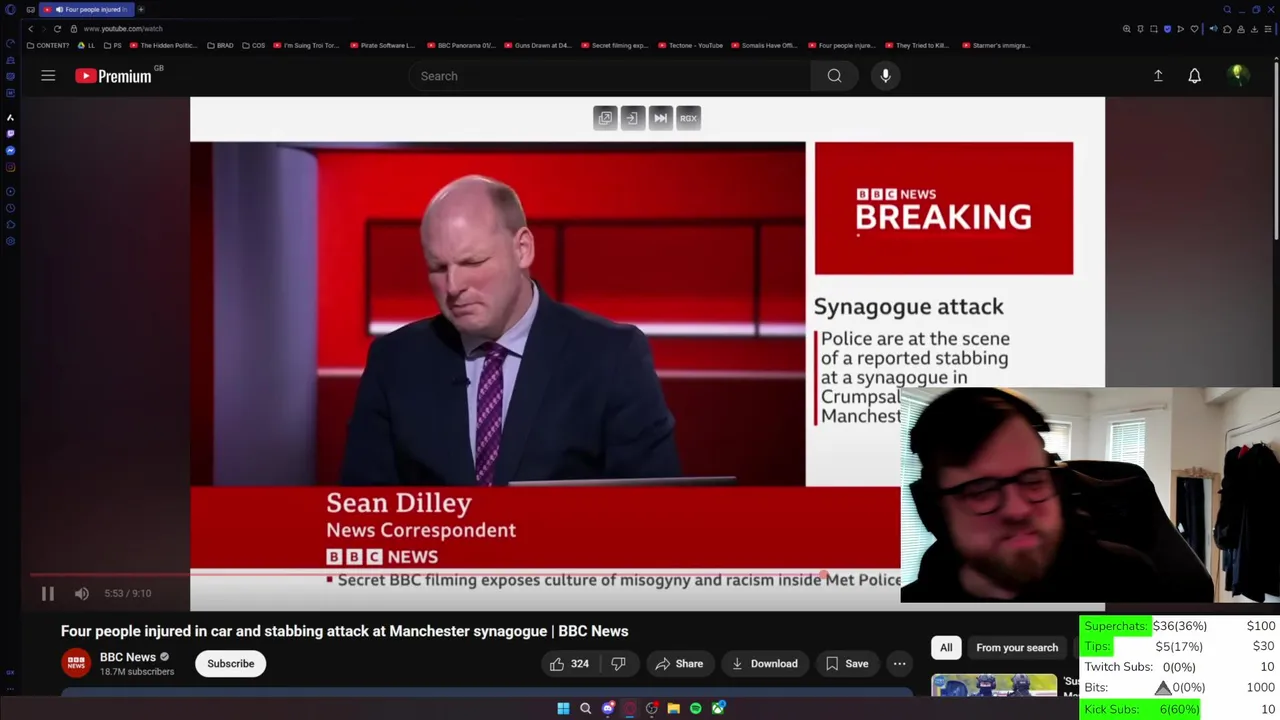Open Windows Start menu

pyautogui.click(x=563, y=708)
